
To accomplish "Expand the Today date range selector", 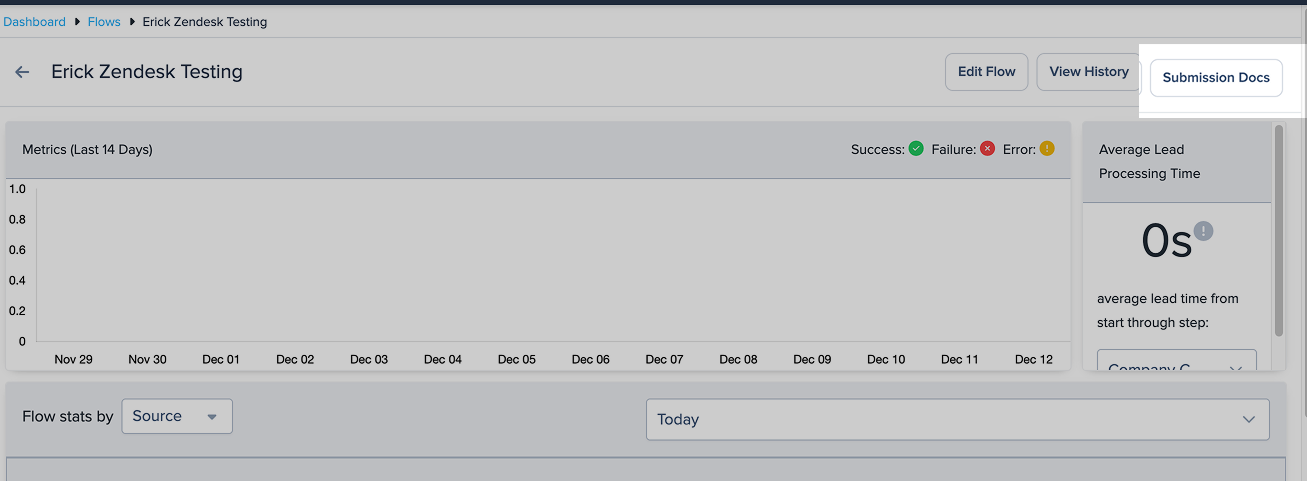I will [958, 419].
